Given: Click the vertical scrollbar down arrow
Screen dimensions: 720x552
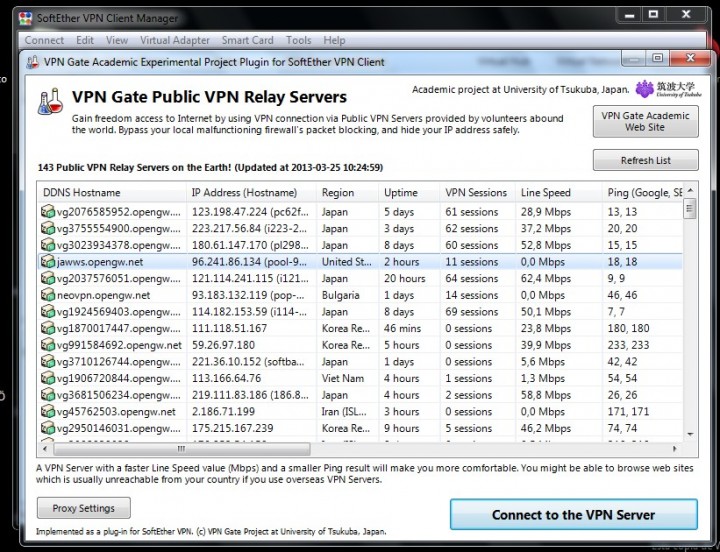Looking at the screenshot, I should coord(690,434).
